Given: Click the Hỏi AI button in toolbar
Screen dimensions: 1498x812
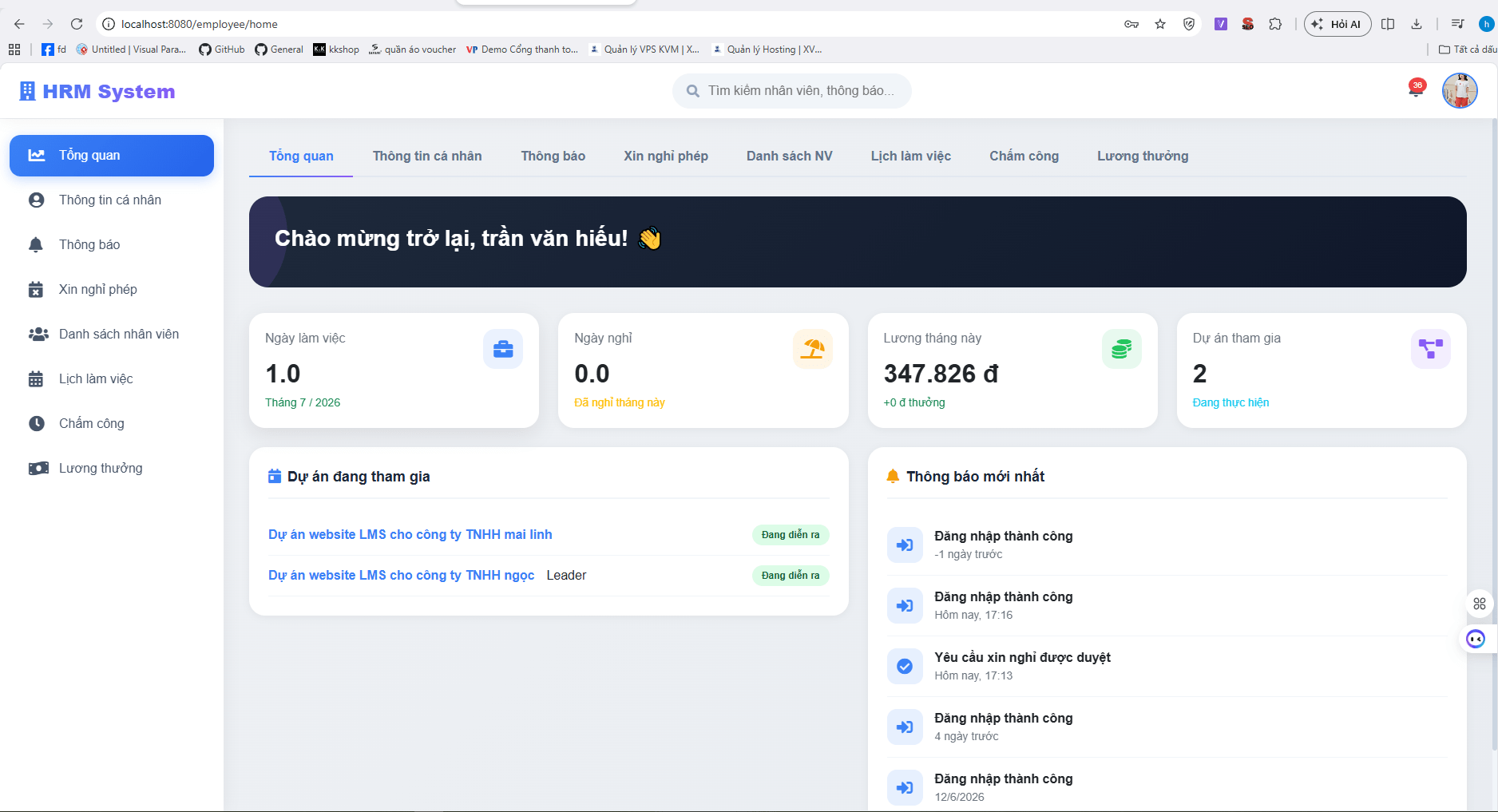Looking at the screenshot, I should pos(1337,24).
